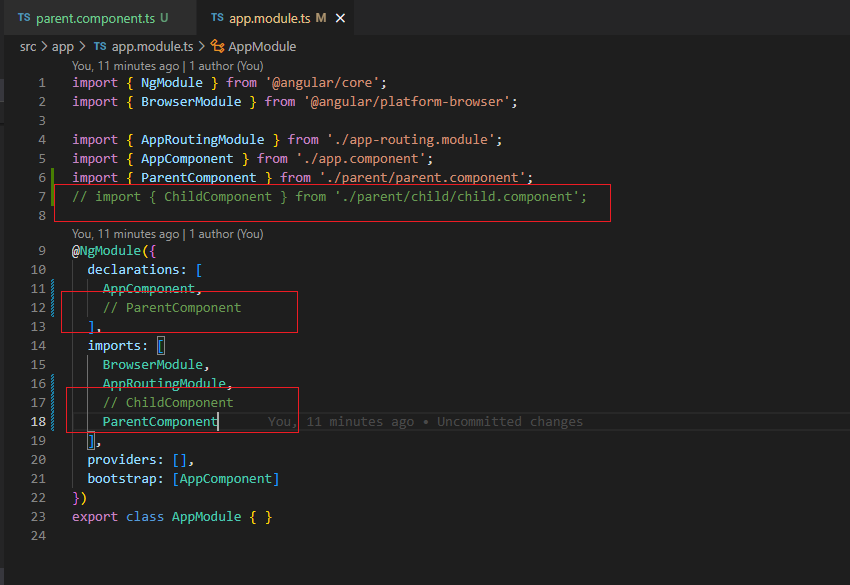Click the inline blame 'Uncommitted changes' text
This screenshot has height=585, width=850.
(509, 422)
